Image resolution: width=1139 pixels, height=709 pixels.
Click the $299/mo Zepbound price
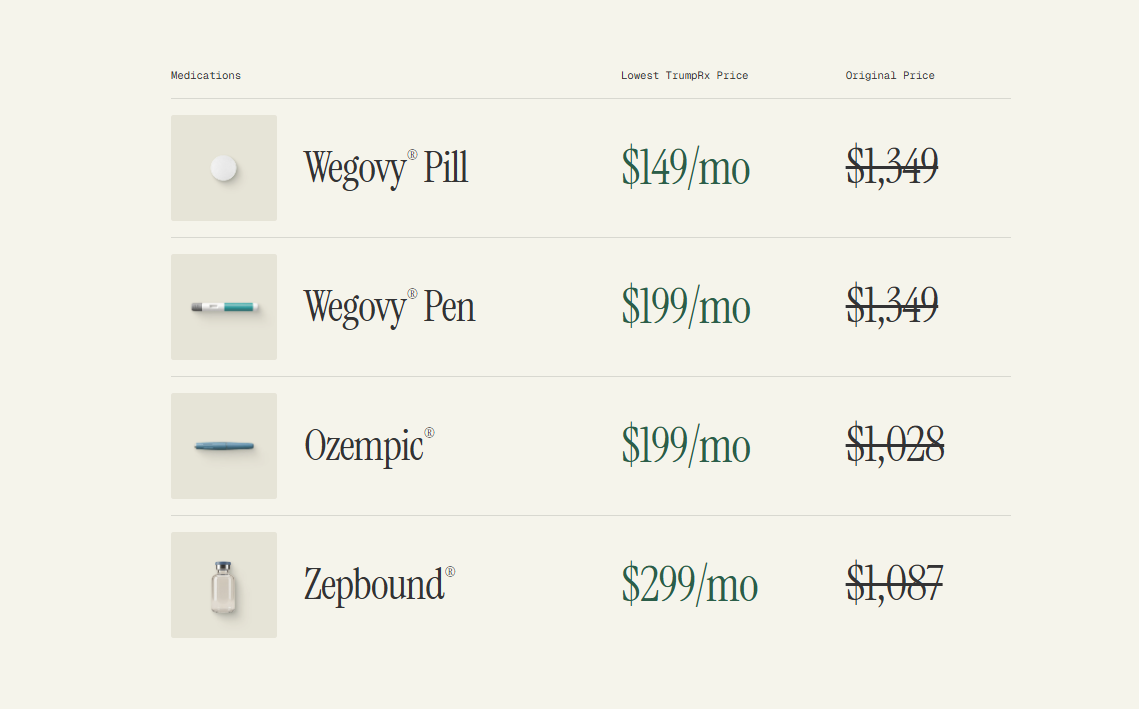(690, 584)
